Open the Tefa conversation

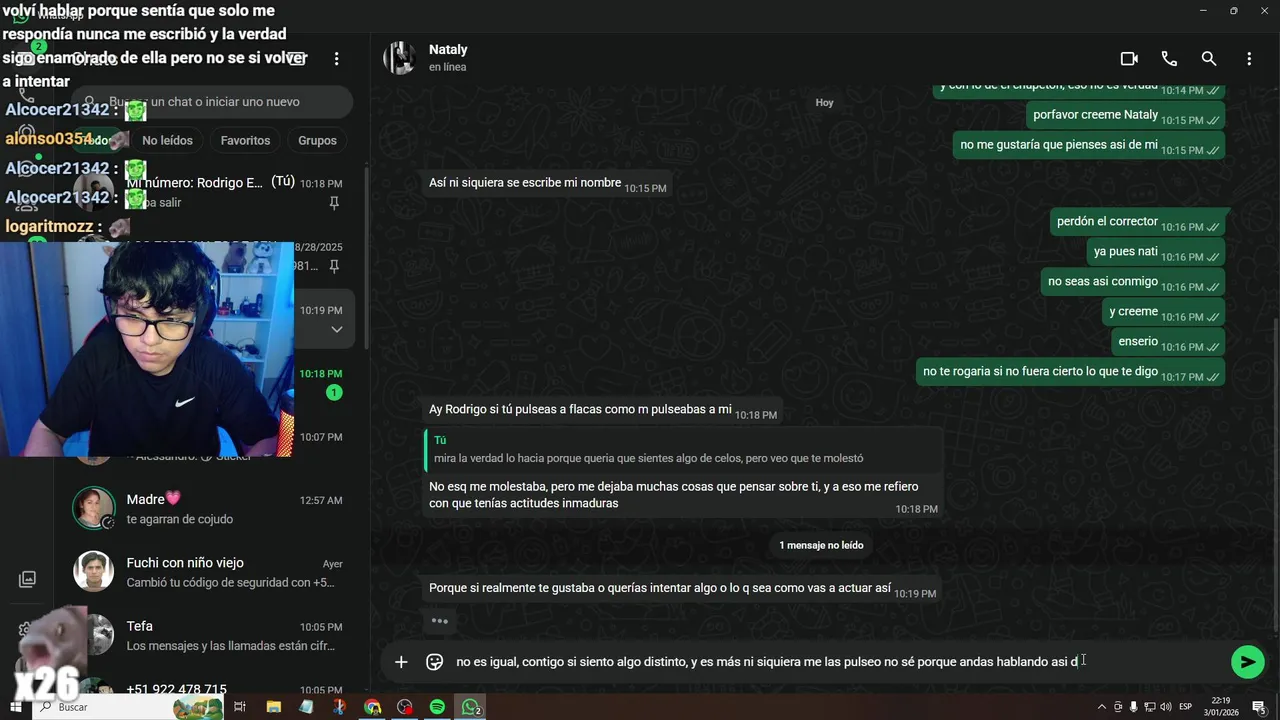[x=209, y=635]
